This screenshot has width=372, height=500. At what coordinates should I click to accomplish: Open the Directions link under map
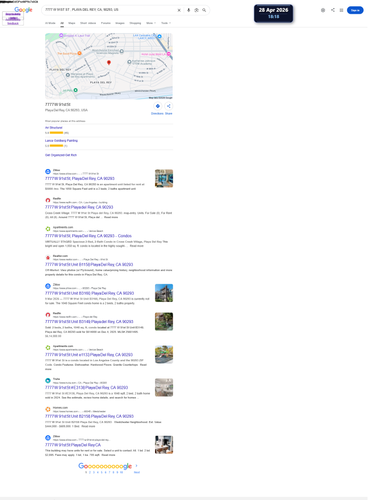click(x=157, y=114)
